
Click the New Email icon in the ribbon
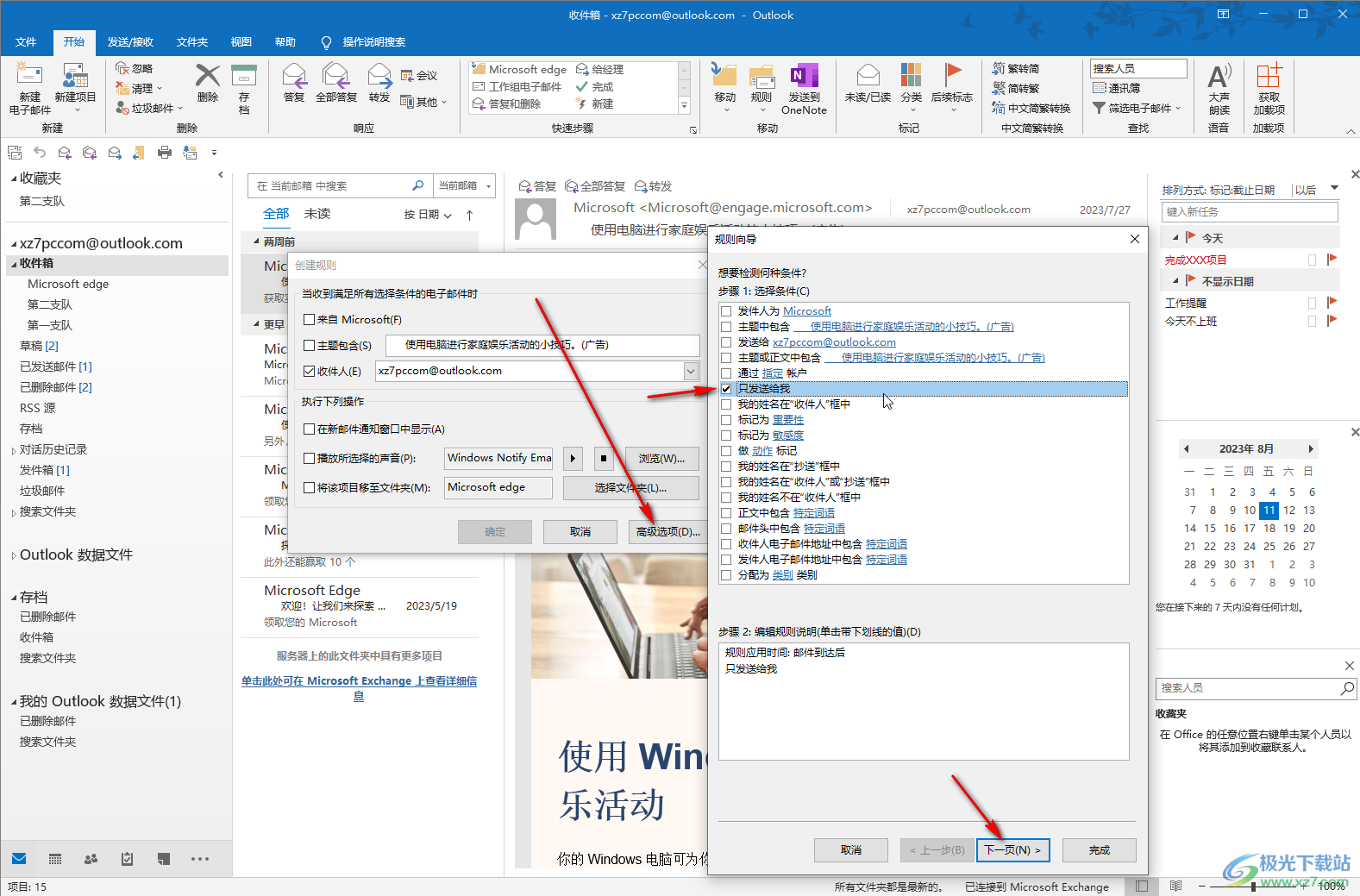point(29,75)
